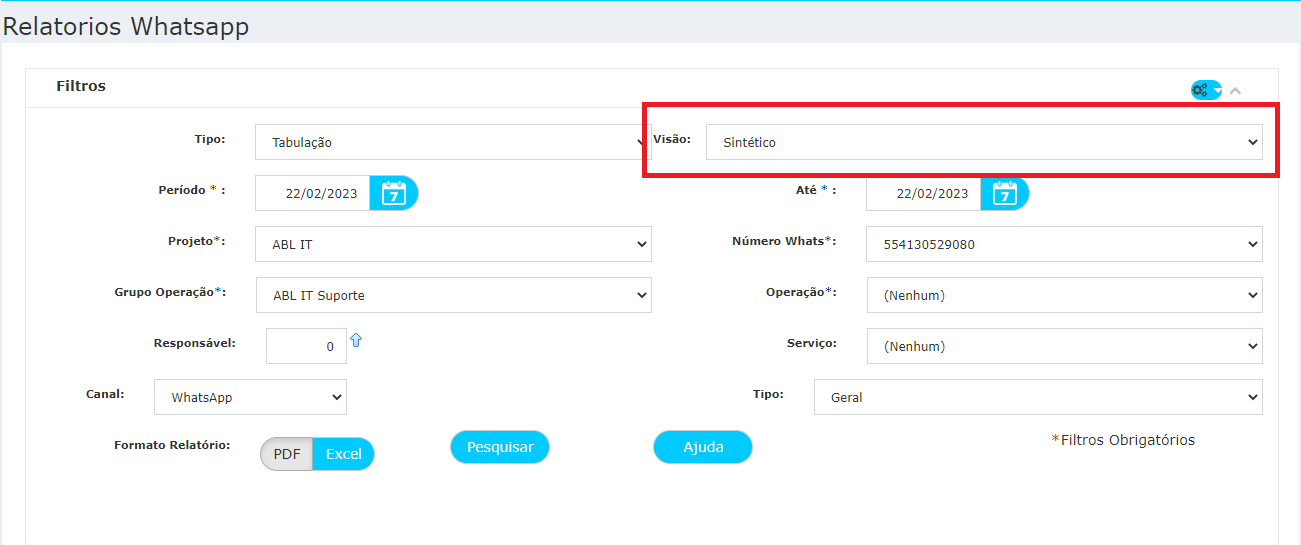The image size is (1301, 545).
Task: Click the Formato Relatório label
Action: [x=172, y=444]
